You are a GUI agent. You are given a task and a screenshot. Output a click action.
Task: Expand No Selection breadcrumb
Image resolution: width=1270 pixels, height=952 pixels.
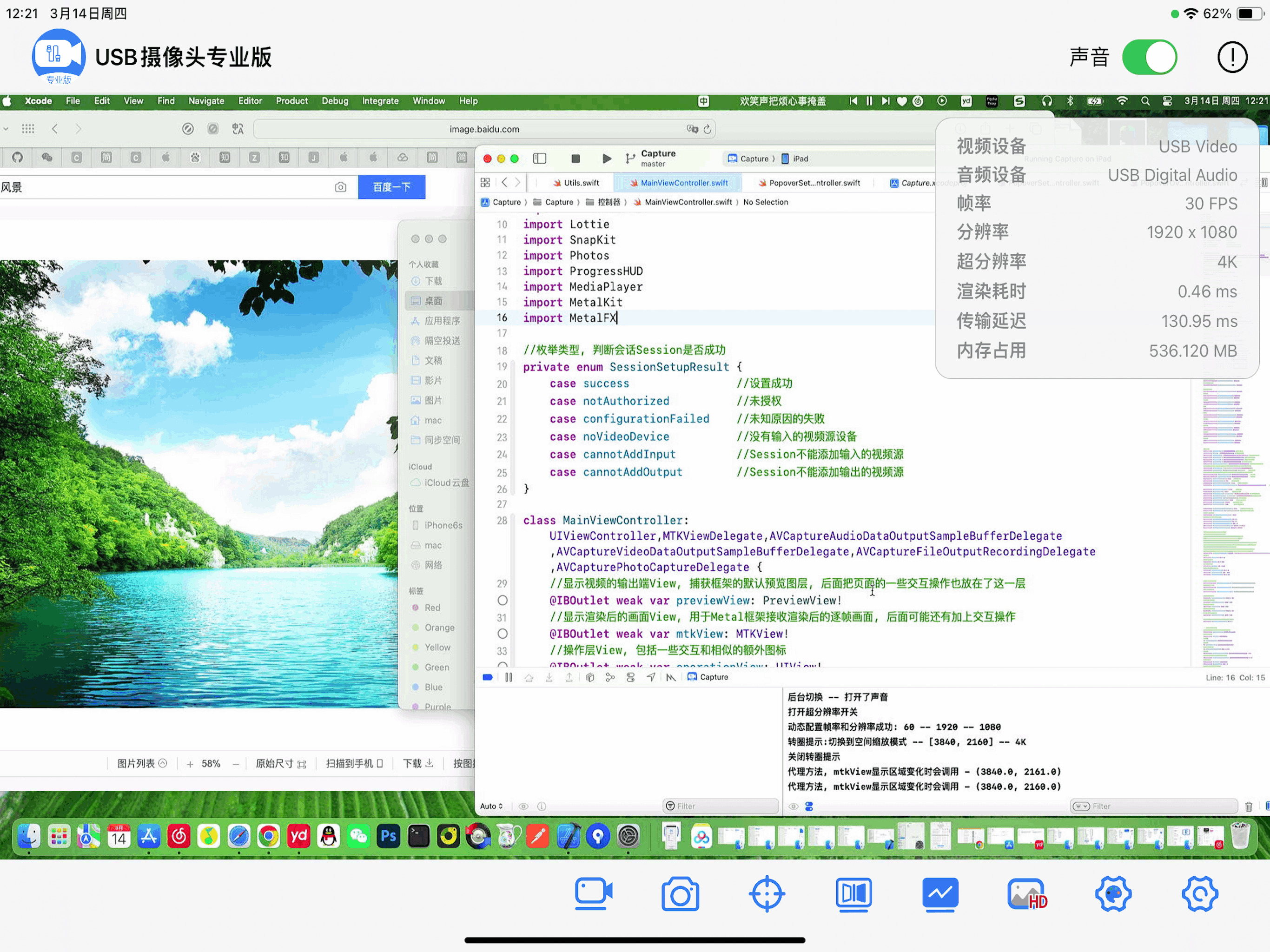click(x=765, y=202)
